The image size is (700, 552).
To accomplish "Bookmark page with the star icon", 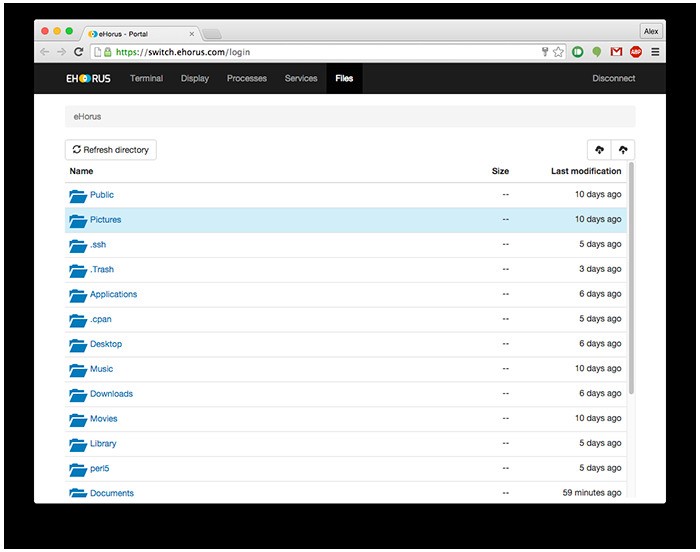I will pyautogui.click(x=558, y=52).
